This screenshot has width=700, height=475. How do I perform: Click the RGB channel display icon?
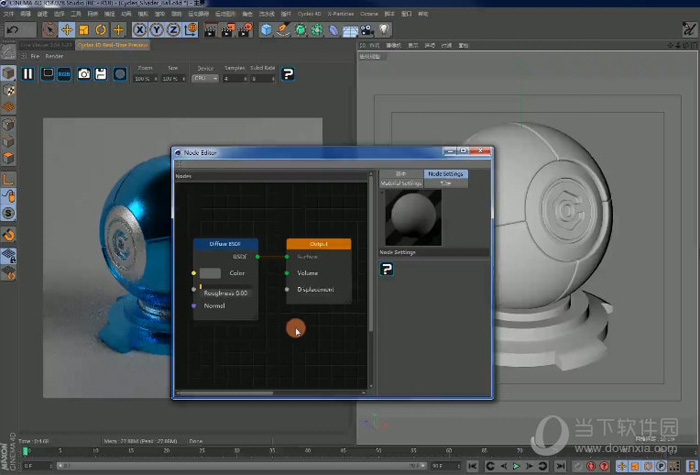pyautogui.click(x=64, y=74)
